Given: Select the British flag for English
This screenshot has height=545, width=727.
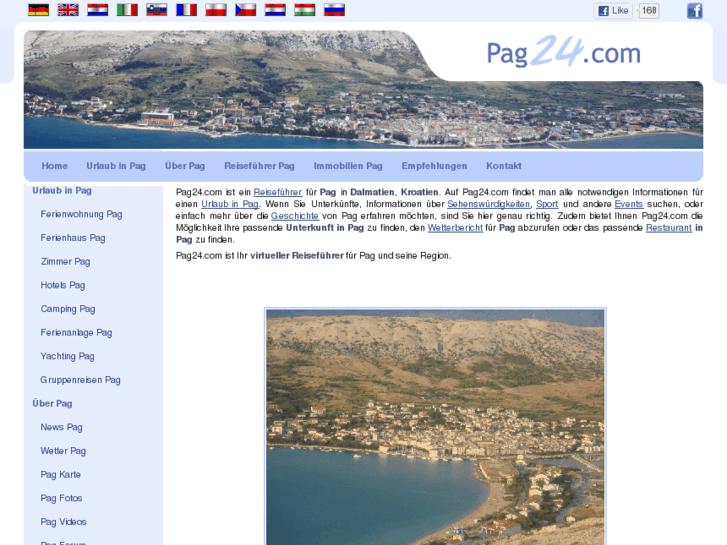Looking at the screenshot, I should tap(68, 10).
